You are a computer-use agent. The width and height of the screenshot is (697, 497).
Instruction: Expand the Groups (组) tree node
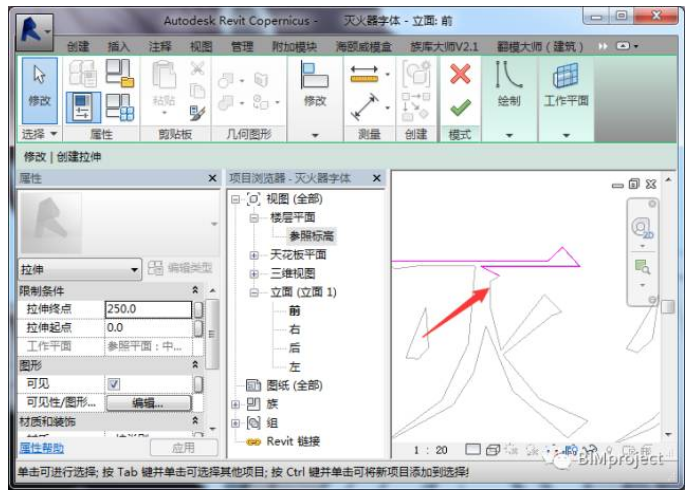(236, 423)
